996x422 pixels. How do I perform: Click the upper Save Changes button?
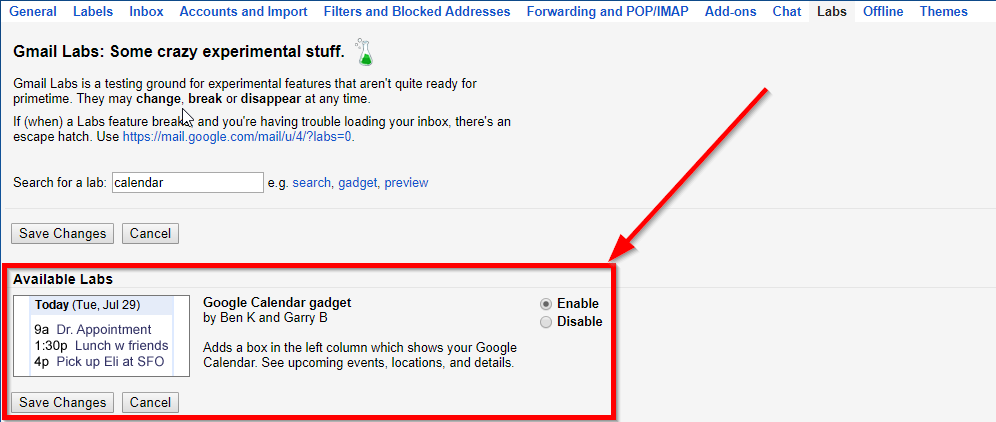(x=62, y=233)
